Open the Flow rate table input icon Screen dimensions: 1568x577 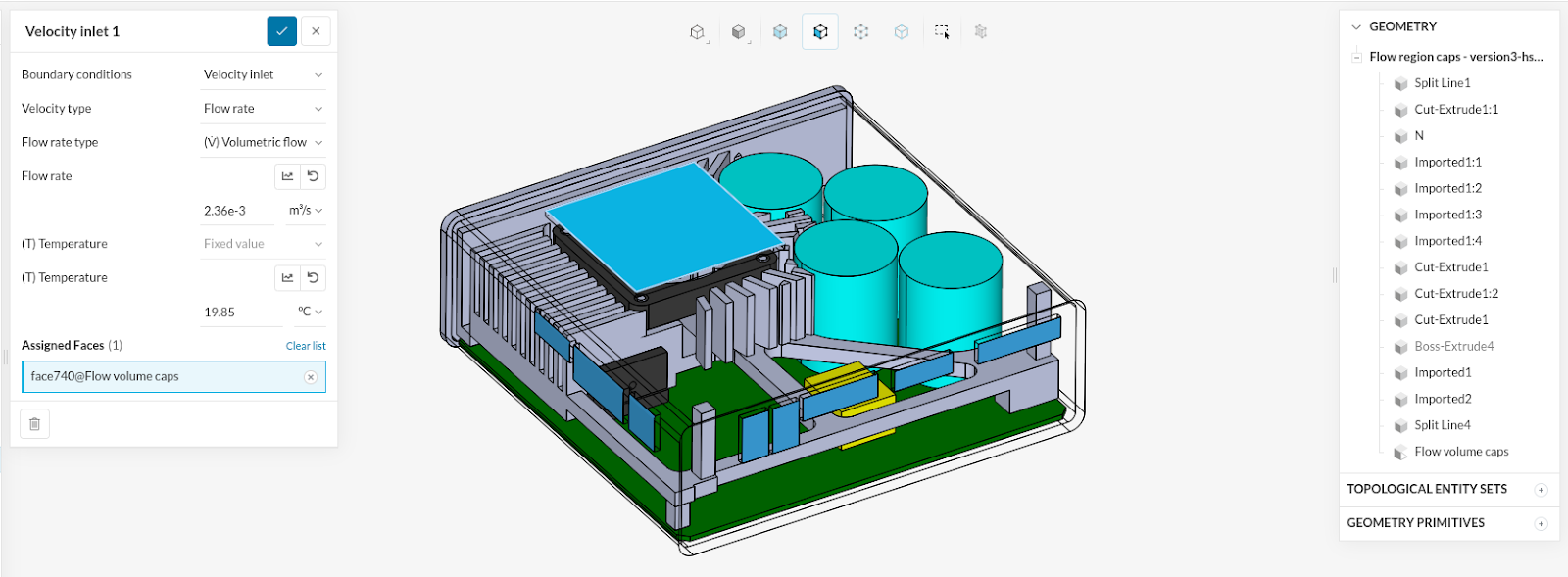(287, 176)
